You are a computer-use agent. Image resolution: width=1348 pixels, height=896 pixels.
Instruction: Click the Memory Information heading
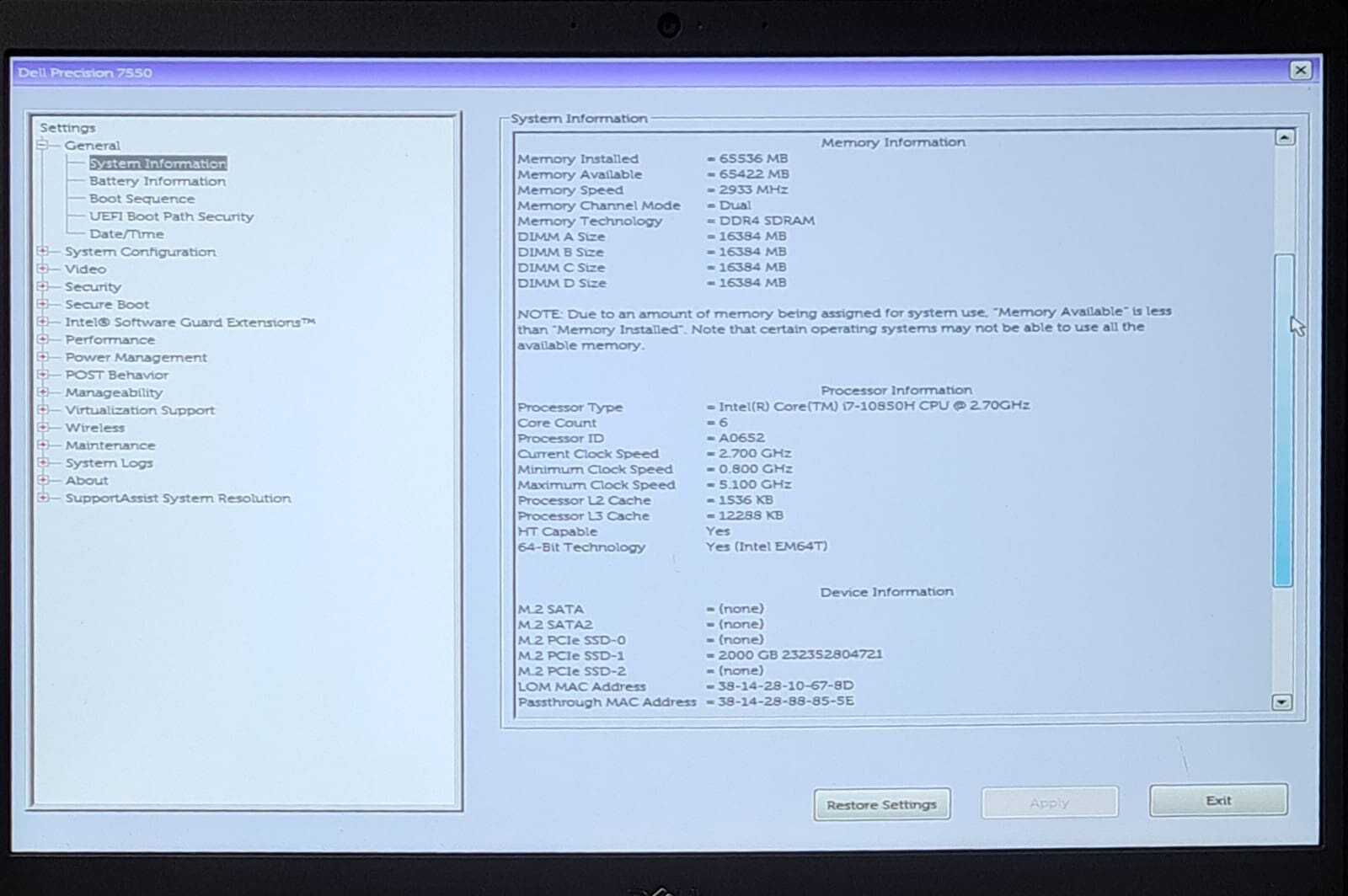(x=893, y=142)
